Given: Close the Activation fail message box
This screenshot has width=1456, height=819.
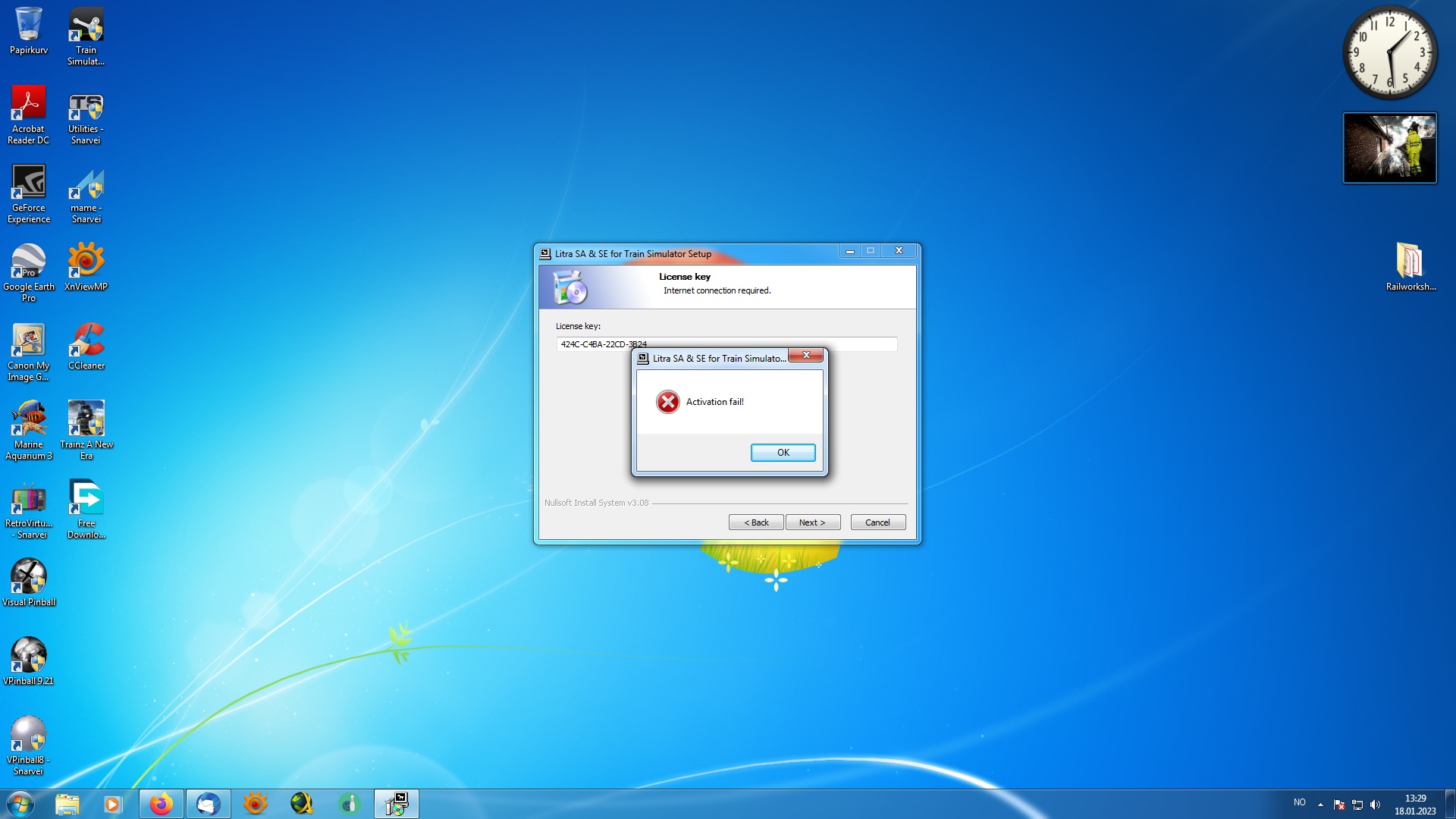Looking at the screenshot, I should (x=806, y=355).
